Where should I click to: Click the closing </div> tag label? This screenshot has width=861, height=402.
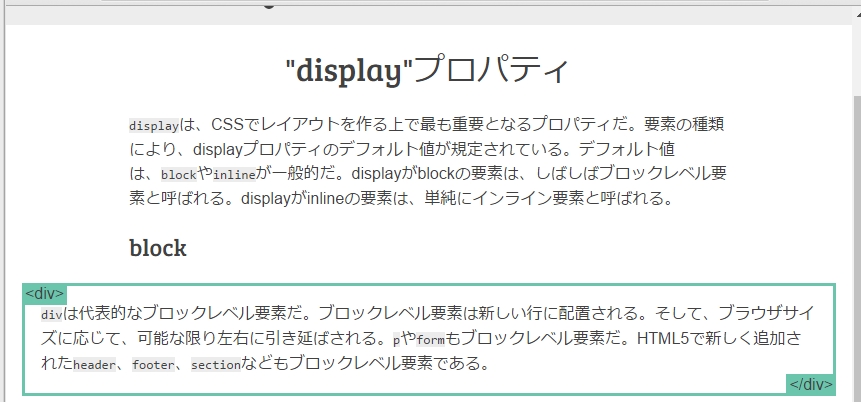(810, 384)
